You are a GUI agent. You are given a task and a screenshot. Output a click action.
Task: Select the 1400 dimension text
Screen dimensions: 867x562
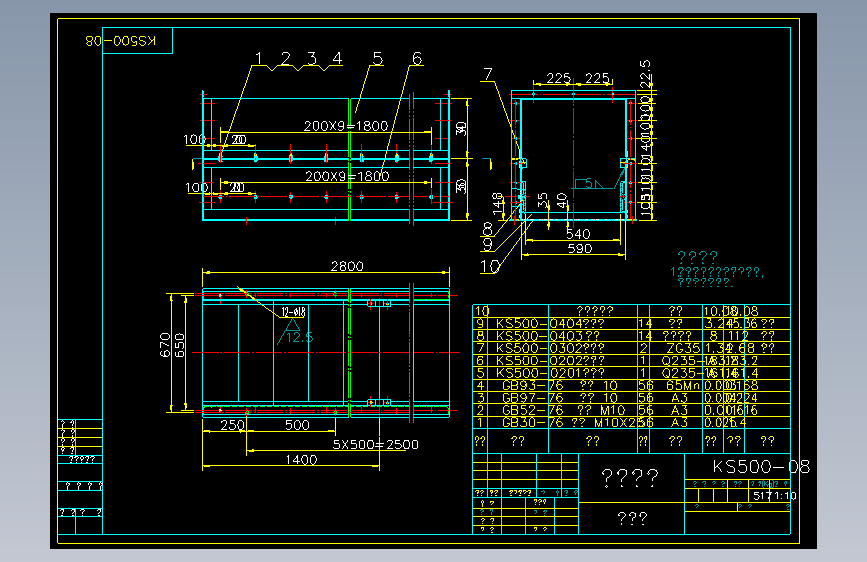coord(301,460)
